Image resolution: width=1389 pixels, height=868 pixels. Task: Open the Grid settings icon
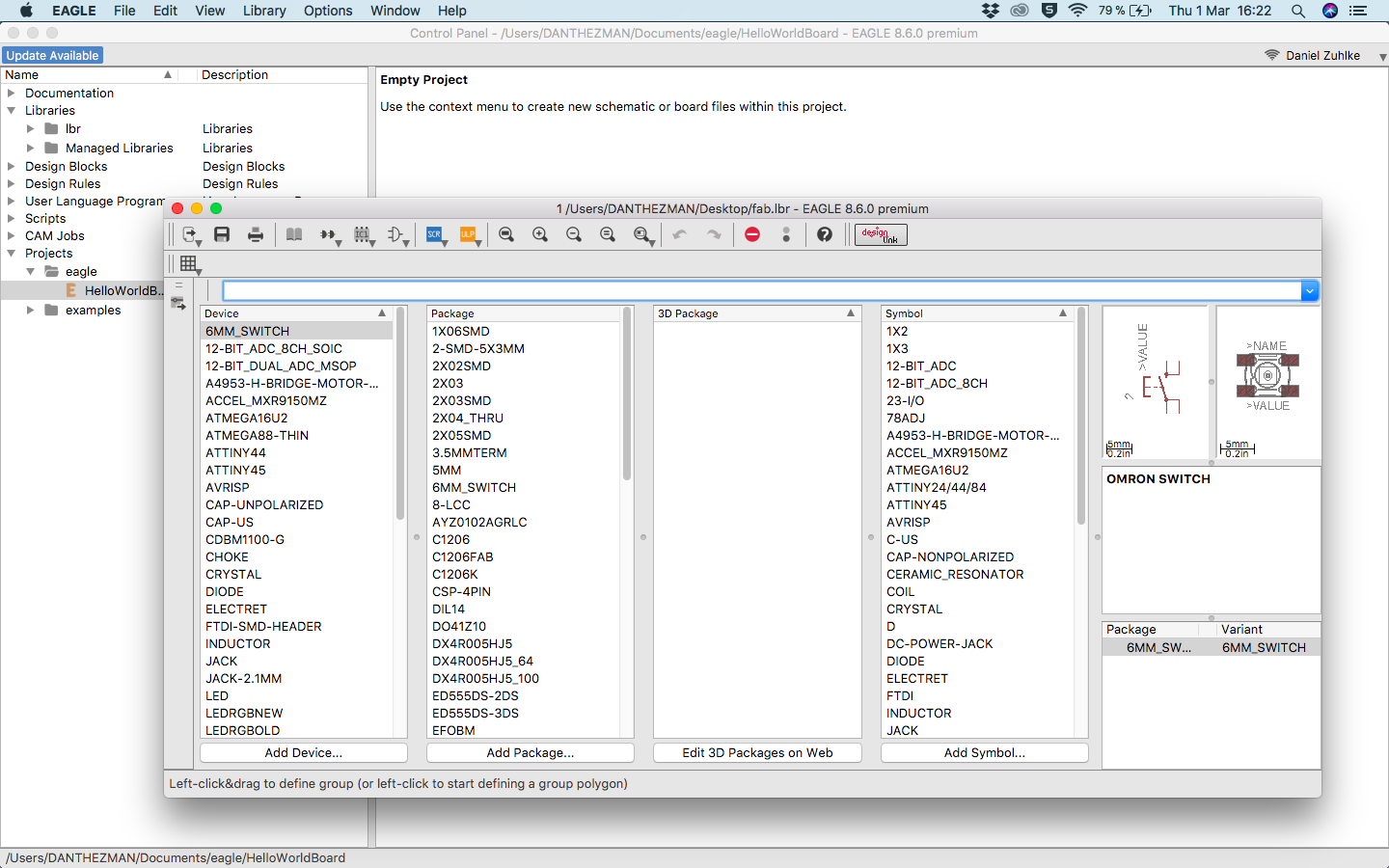click(x=189, y=263)
